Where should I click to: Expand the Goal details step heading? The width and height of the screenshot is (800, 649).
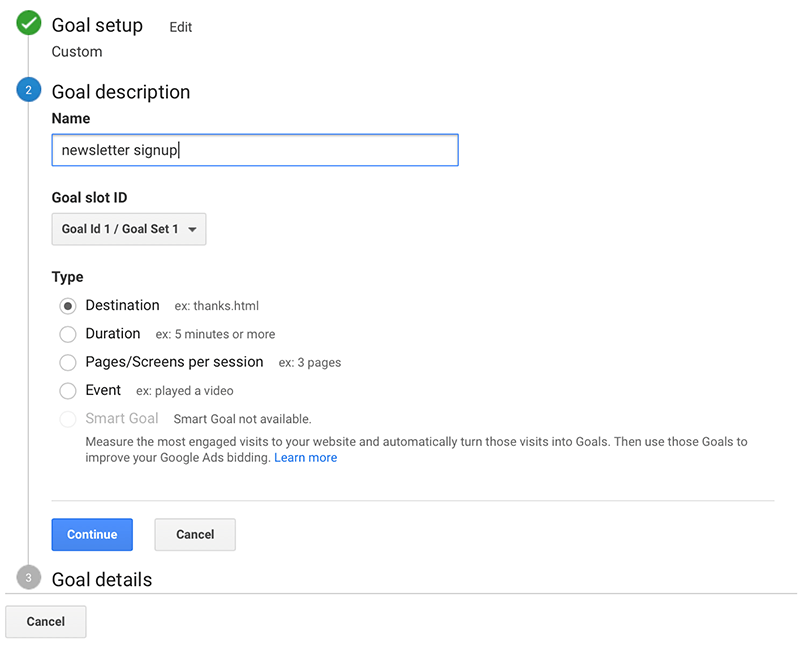(101, 579)
